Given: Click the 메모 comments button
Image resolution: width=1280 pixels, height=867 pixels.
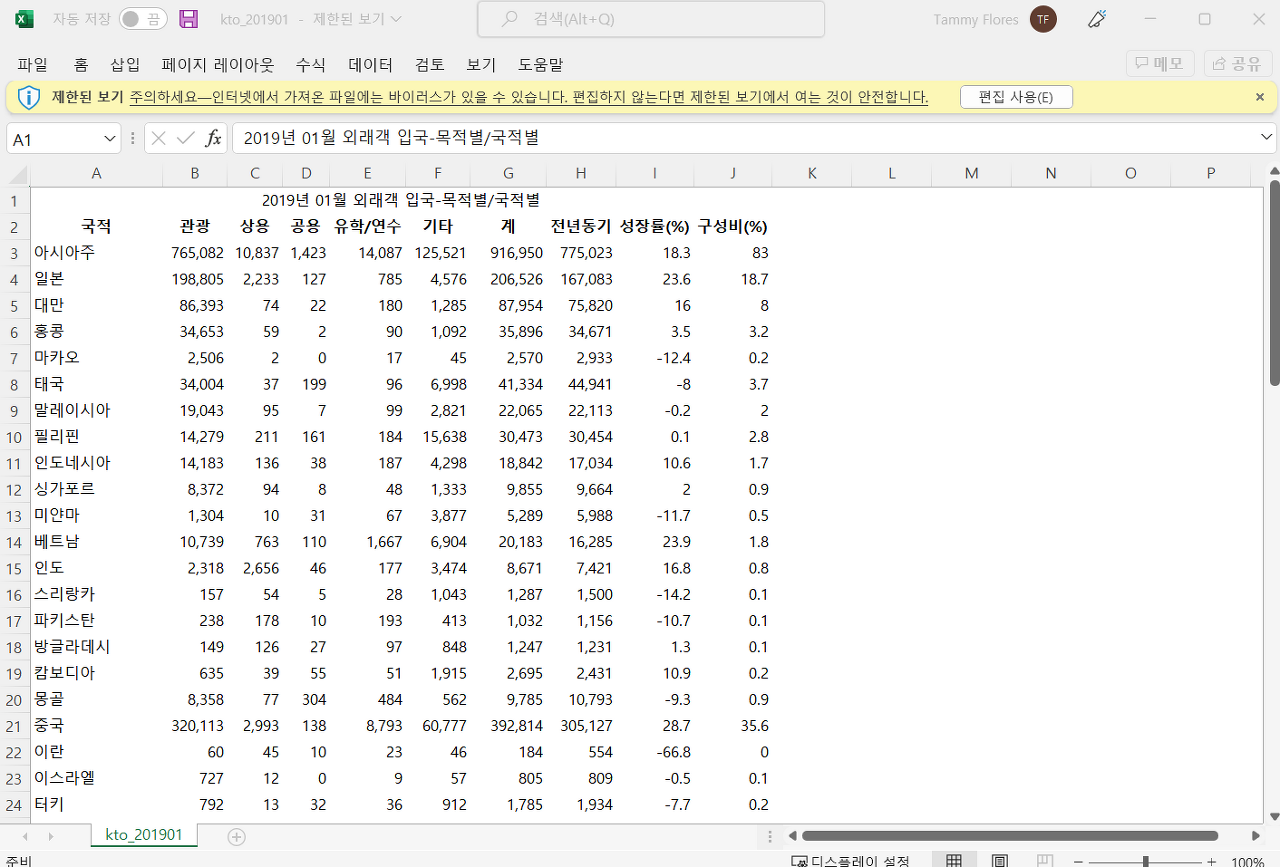Looking at the screenshot, I should (x=1160, y=64).
